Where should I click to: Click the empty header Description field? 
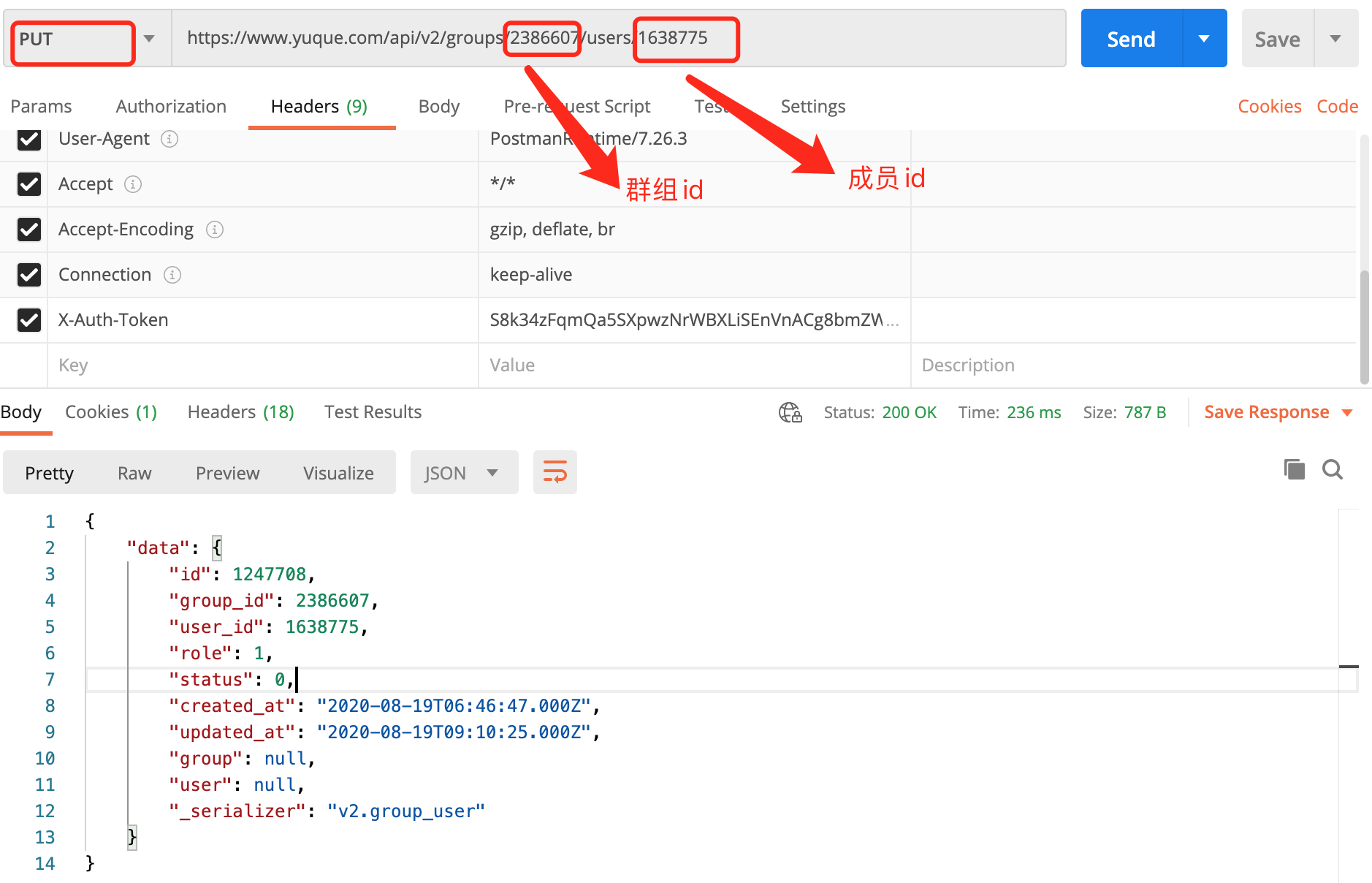pyautogui.click(x=1134, y=365)
